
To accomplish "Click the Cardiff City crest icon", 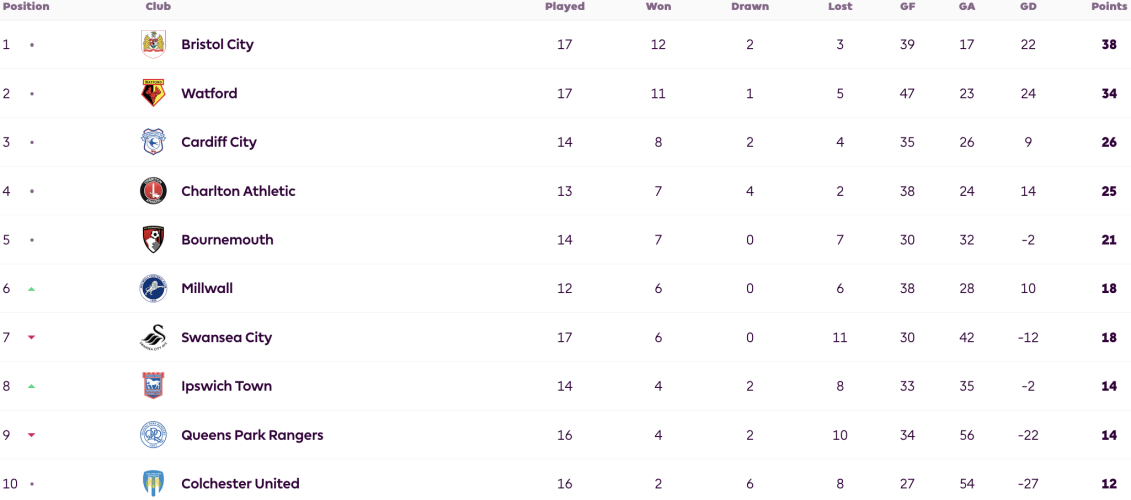I will point(153,142).
